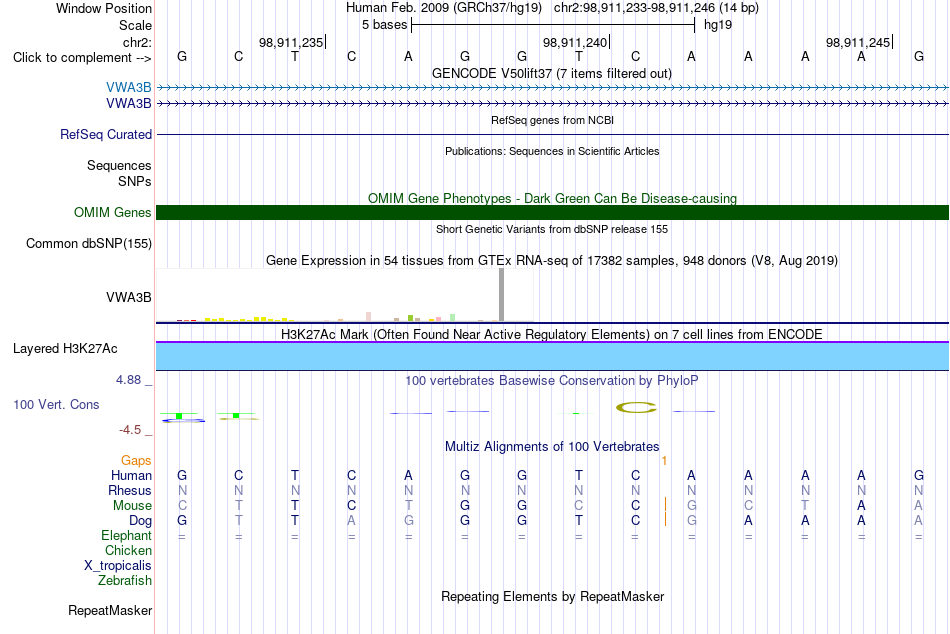Click the 100 Vert. Cons track label
Viewport: 950px width, 634px height.
point(56,404)
